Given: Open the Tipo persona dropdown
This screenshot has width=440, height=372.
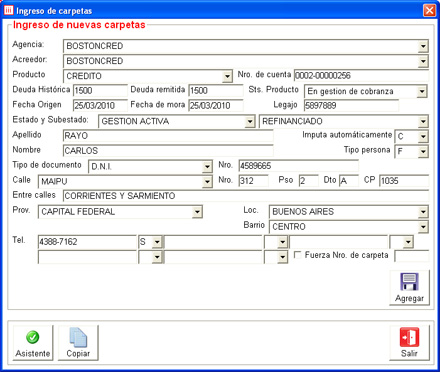Looking at the screenshot, I should tap(423, 152).
